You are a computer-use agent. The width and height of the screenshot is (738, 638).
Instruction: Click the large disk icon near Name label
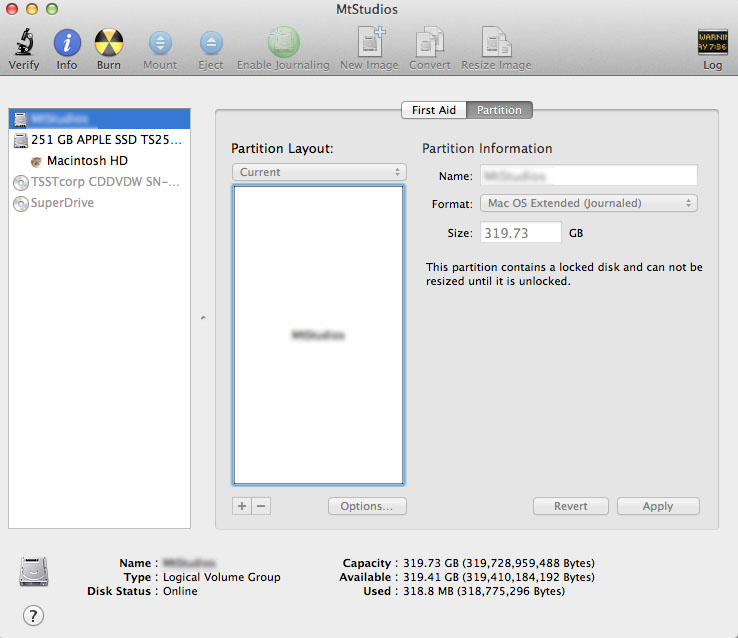click(33, 572)
